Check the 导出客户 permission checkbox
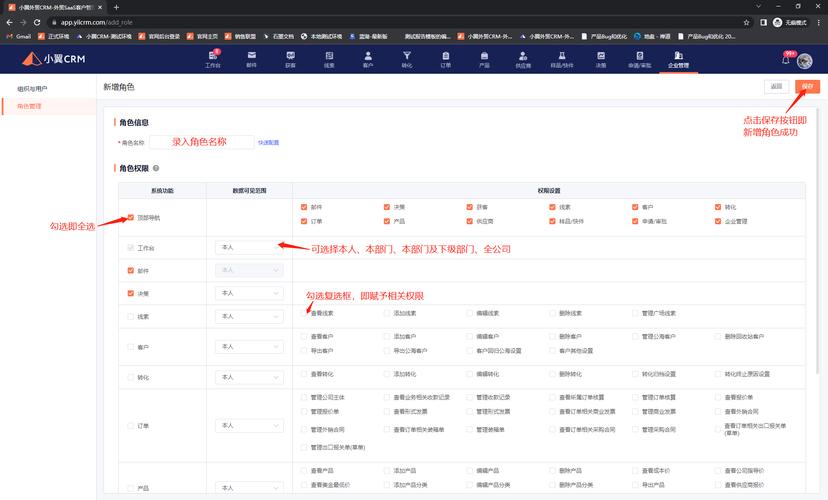828x500 pixels. (x=304, y=351)
